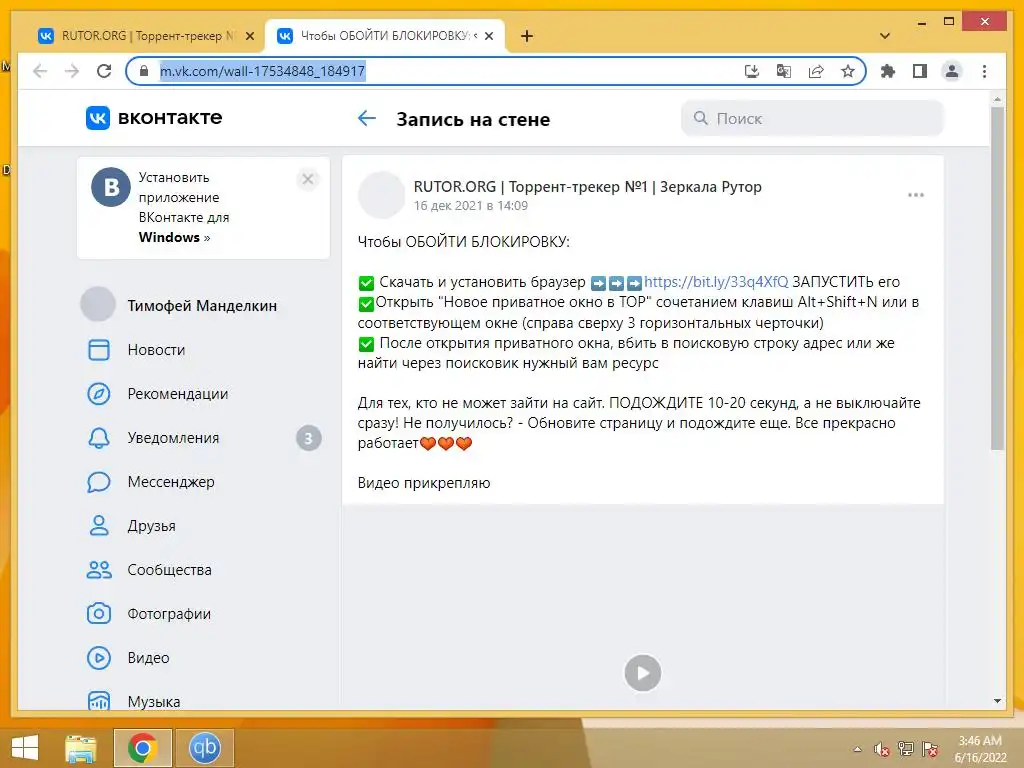Image resolution: width=1024 pixels, height=768 pixels.
Task: Open the Chrome three-dot menu
Action: point(984,71)
